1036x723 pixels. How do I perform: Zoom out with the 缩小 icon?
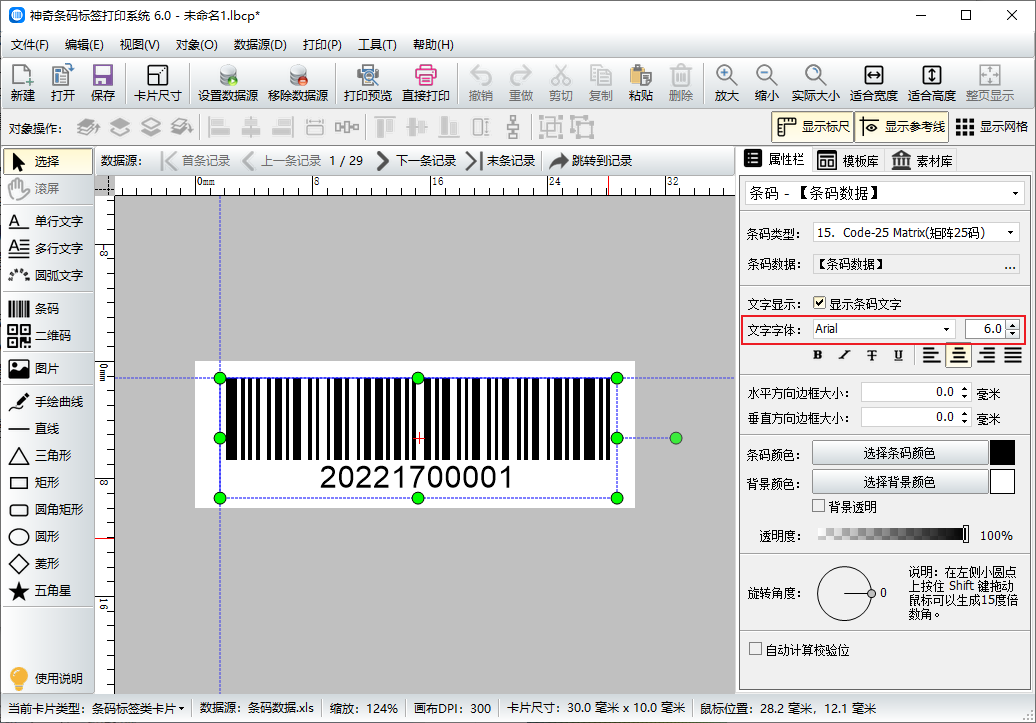766,83
